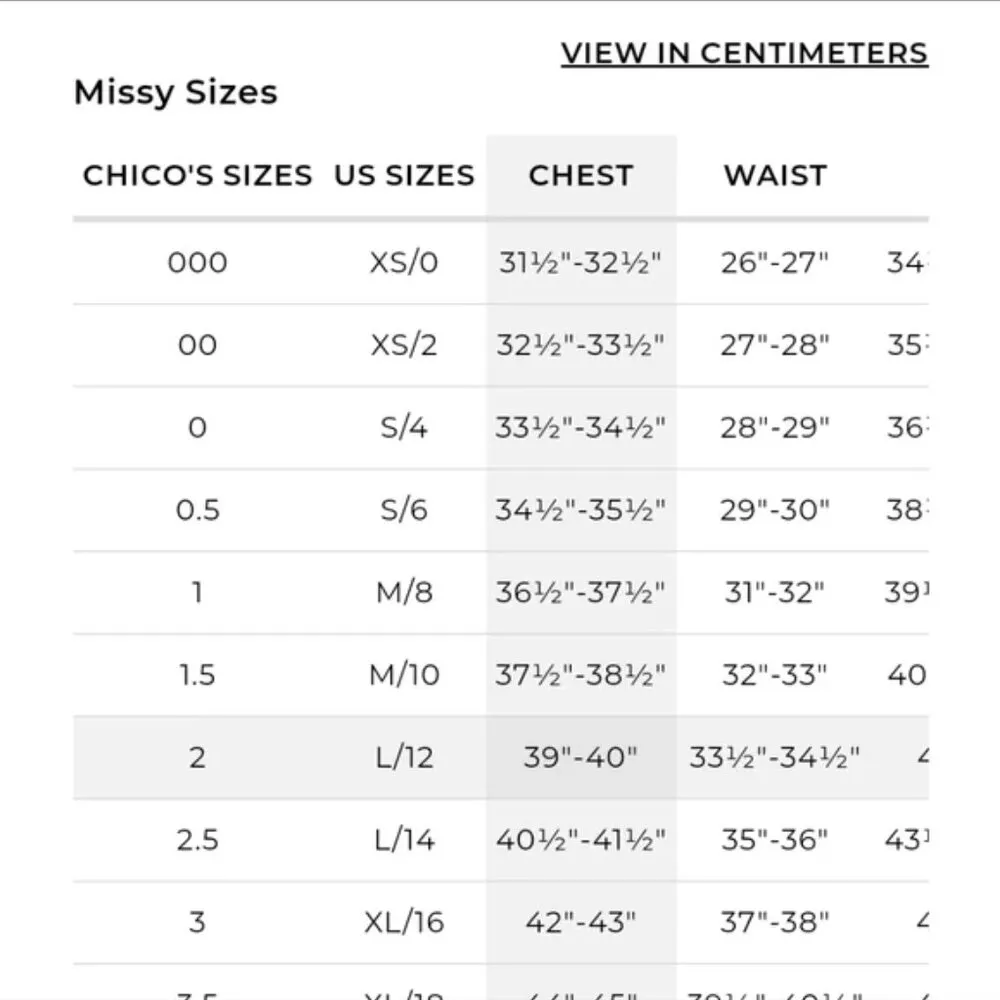1000x1000 pixels.
Task: Click the US Sizes column header
Action: coord(404,176)
